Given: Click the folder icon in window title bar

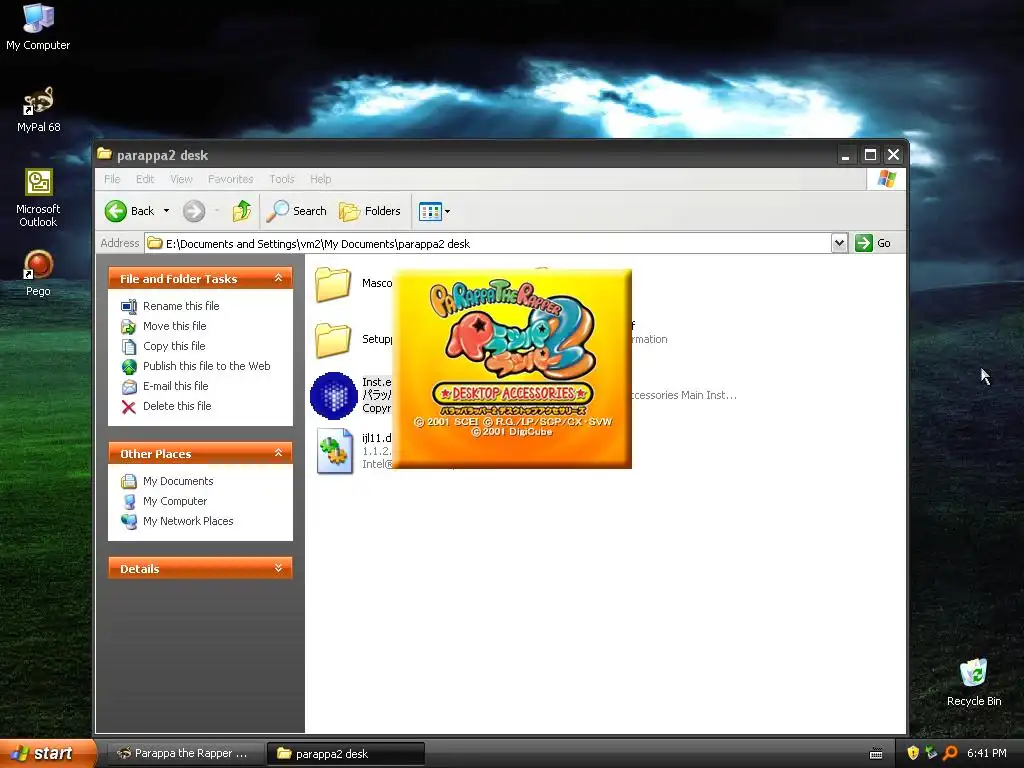Looking at the screenshot, I should 104,154.
